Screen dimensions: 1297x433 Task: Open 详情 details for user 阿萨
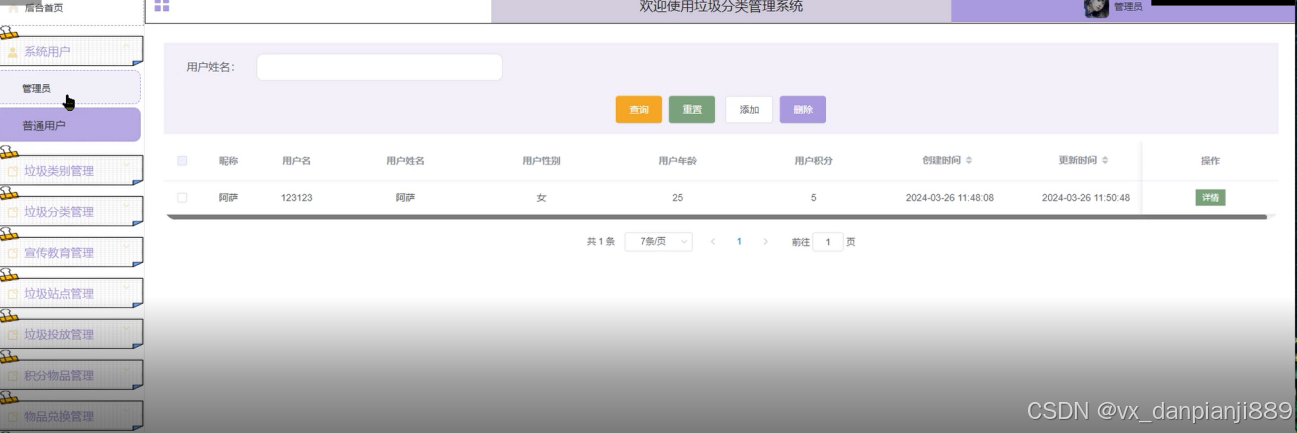click(1210, 198)
